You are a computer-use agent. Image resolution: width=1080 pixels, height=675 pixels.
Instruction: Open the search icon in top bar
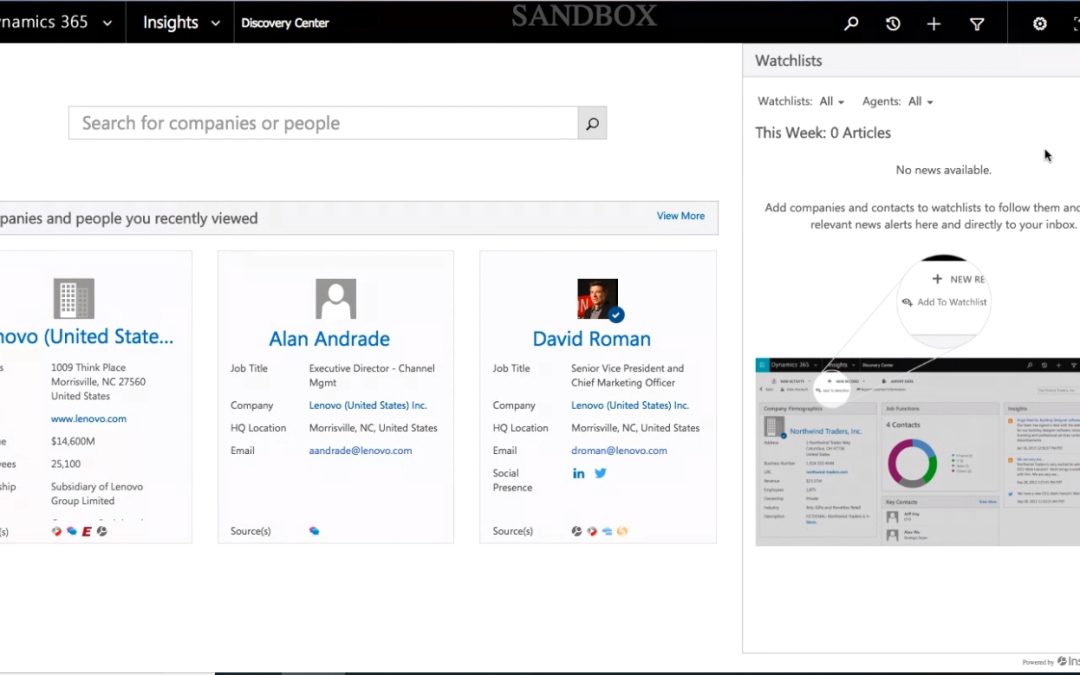click(x=851, y=23)
